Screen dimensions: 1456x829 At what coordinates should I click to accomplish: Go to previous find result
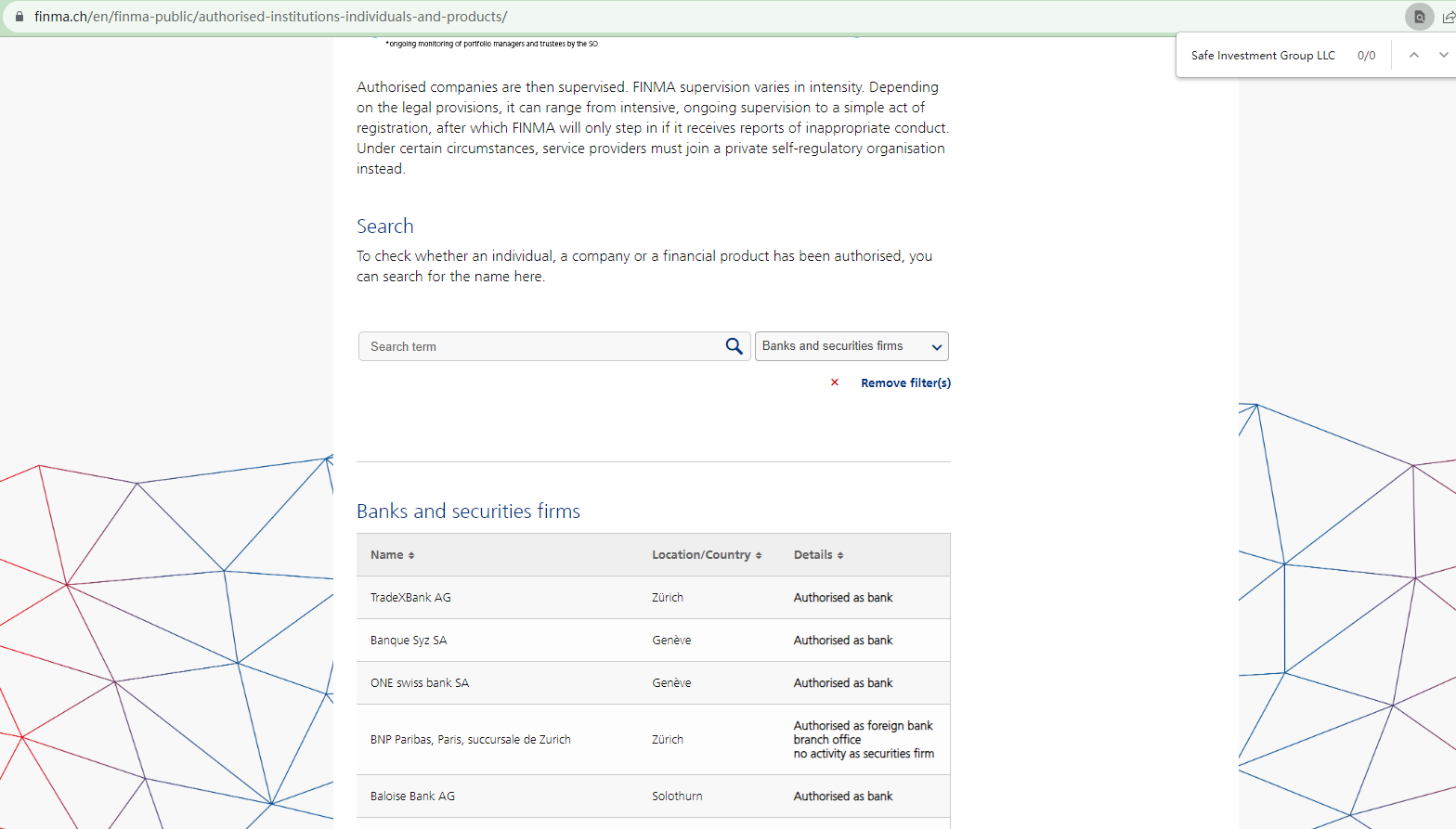click(x=1414, y=55)
